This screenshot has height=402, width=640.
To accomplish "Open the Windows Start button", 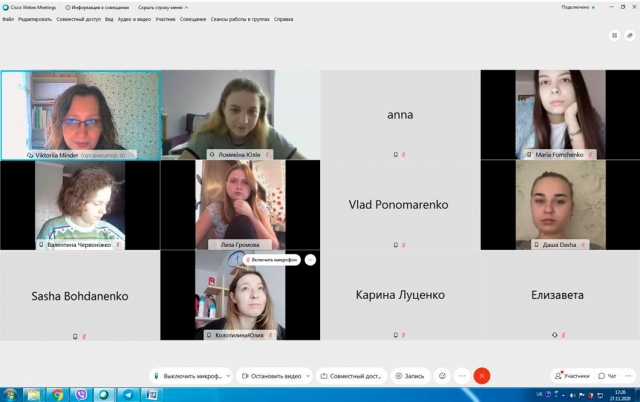I will pos(10,395).
